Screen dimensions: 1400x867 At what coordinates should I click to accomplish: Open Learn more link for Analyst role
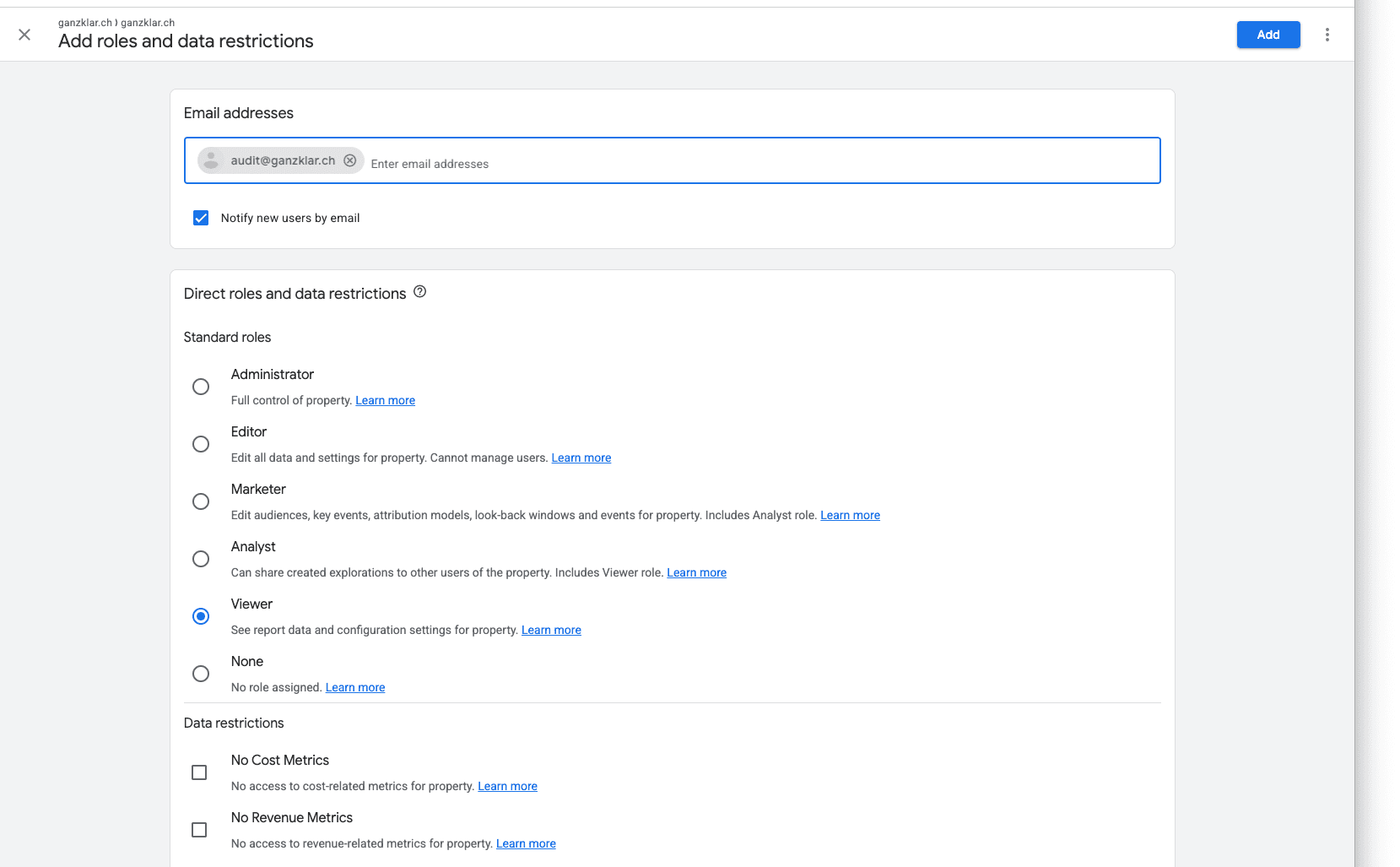coord(696,572)
